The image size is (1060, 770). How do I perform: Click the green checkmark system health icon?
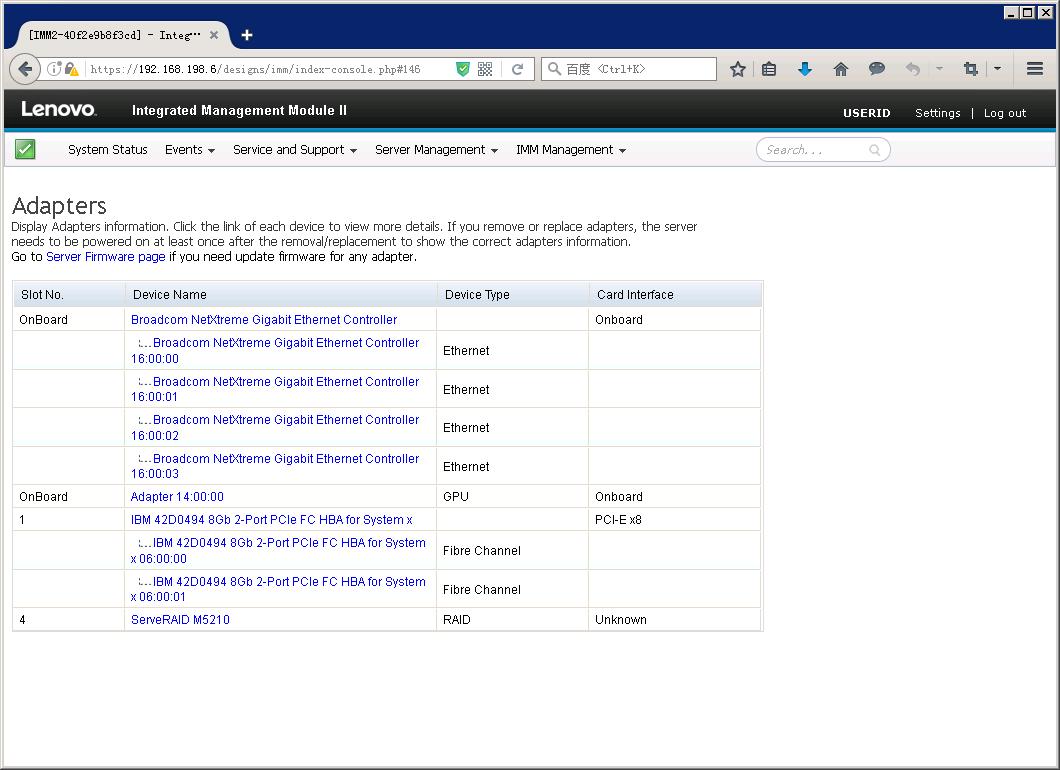pyautogui.click(x=25, y=149)
